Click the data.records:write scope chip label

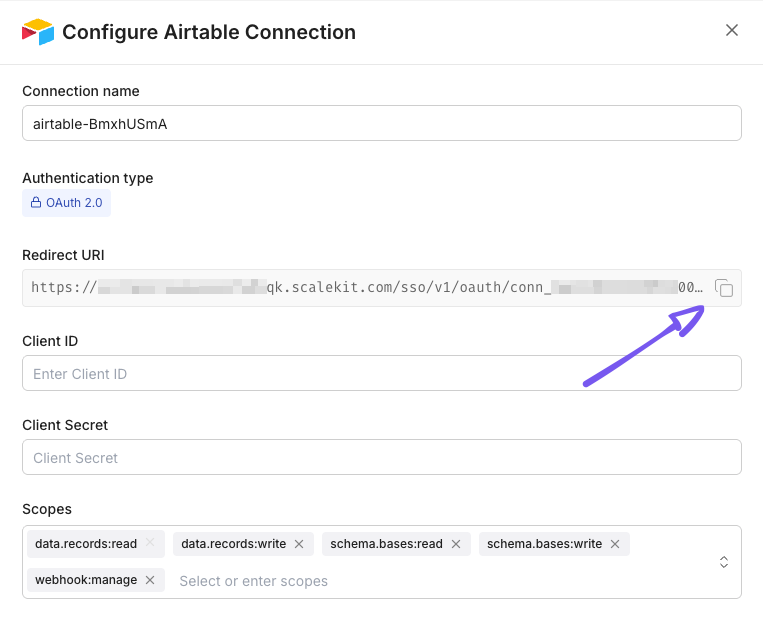coord(234,544)
